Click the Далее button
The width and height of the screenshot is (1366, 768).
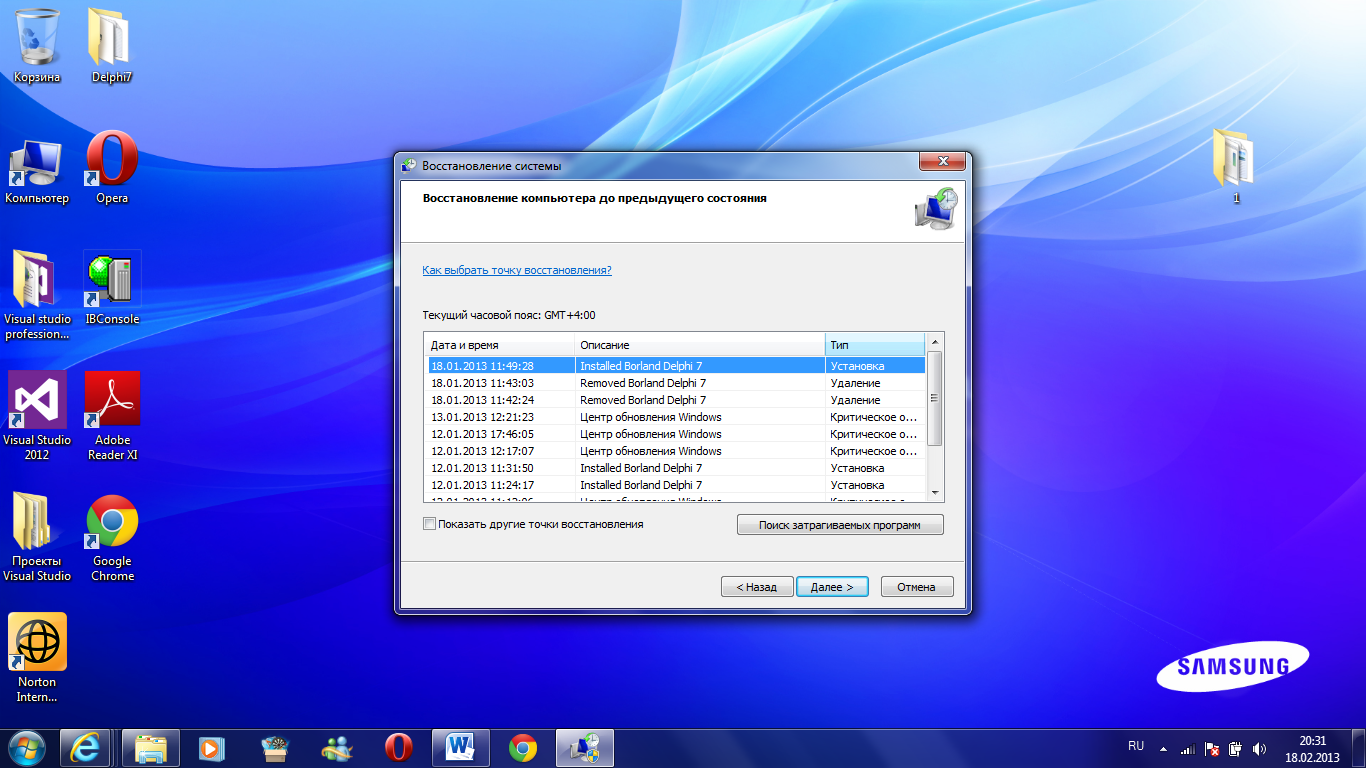coord(832,587)
